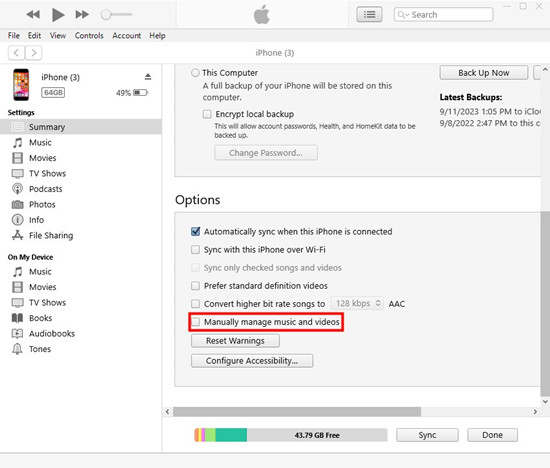Enable Convert higher bit rate songs checkbox

click(x=195, y=303)
